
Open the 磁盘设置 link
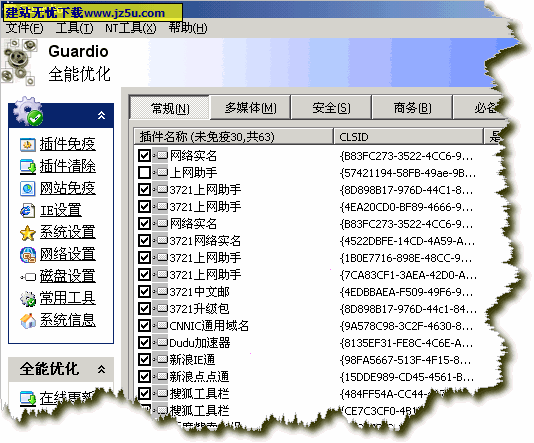tap(67, 276)
